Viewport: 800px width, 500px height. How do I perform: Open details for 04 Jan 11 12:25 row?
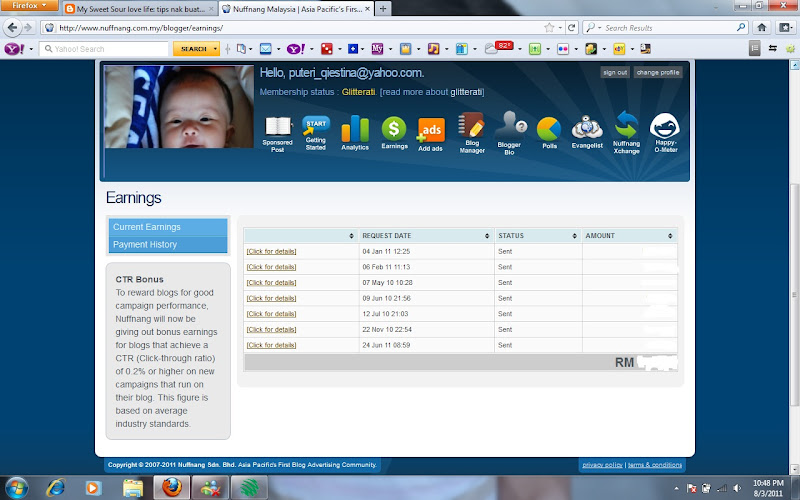click(x=271, y=252)
